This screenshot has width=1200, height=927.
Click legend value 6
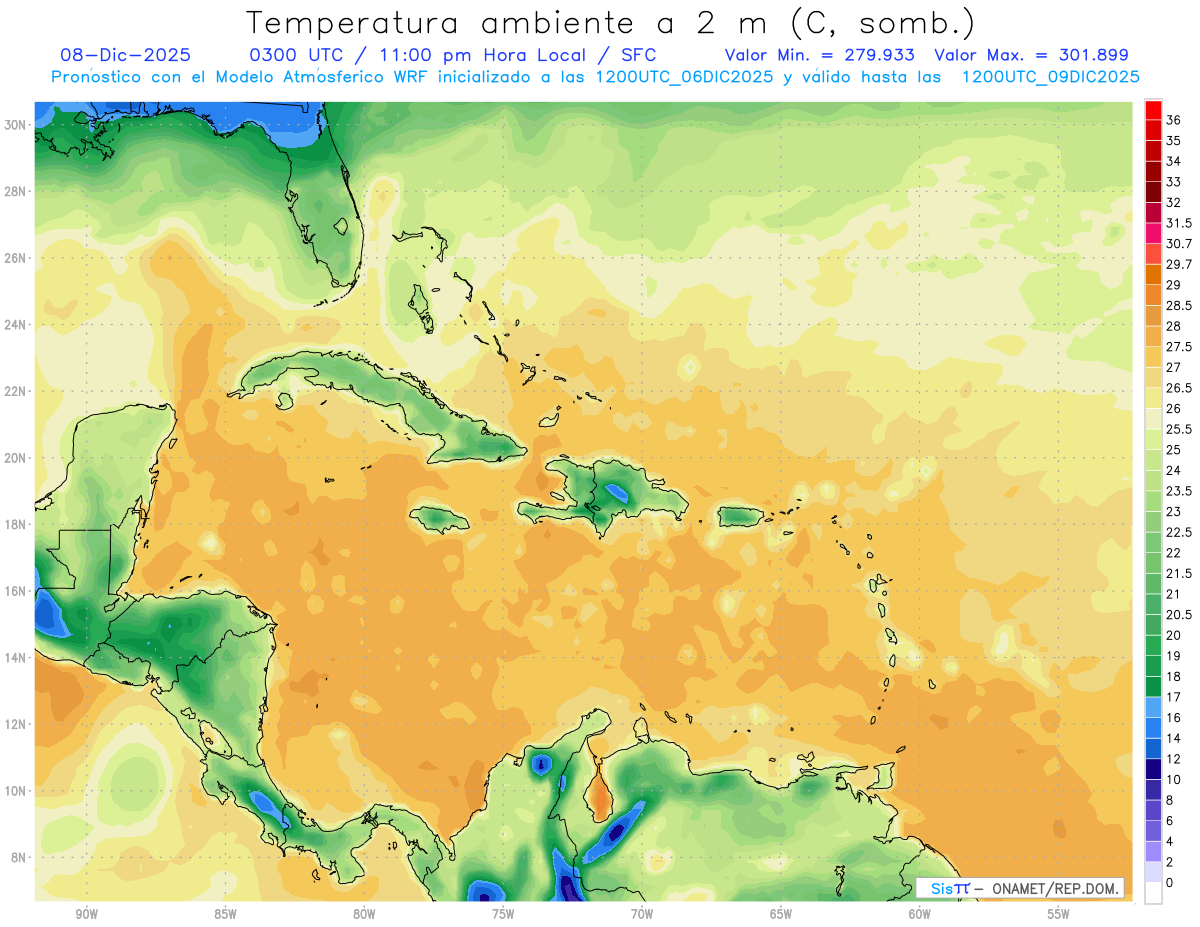[1170, 820]
